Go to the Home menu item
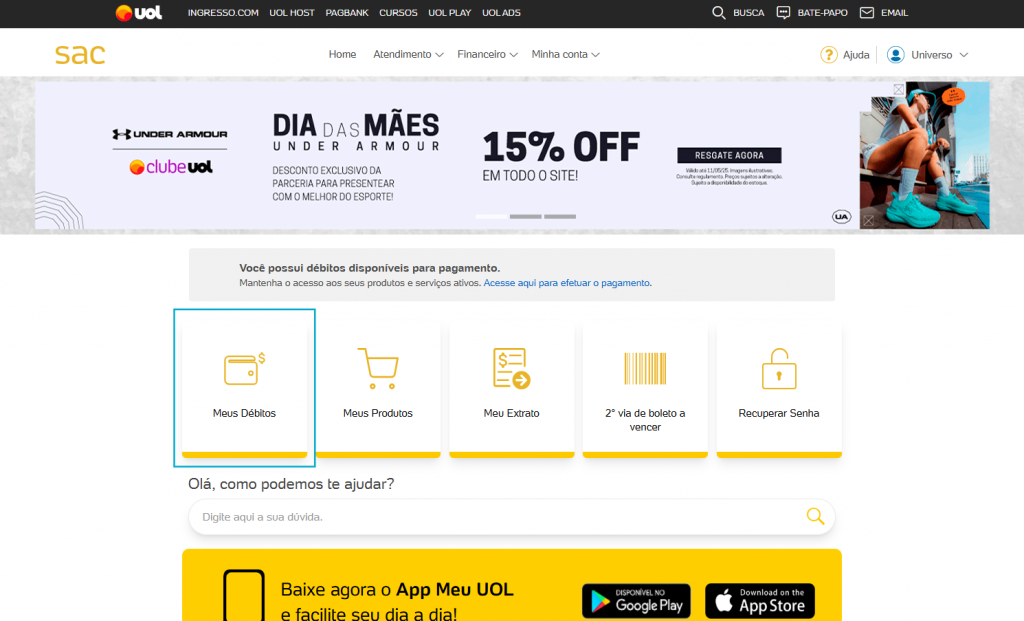This screenshot has height=621, width=1024. coord(342,54)
